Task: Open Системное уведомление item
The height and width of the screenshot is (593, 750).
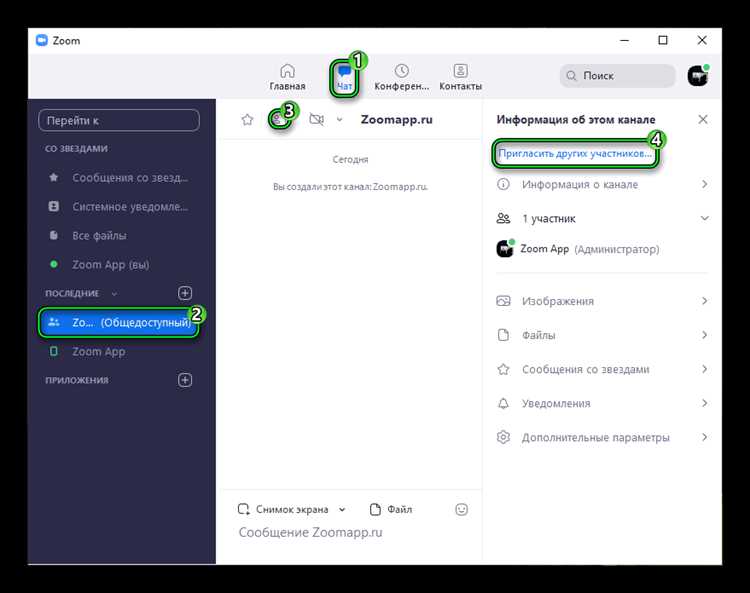Action: click(x=119, y=207)
